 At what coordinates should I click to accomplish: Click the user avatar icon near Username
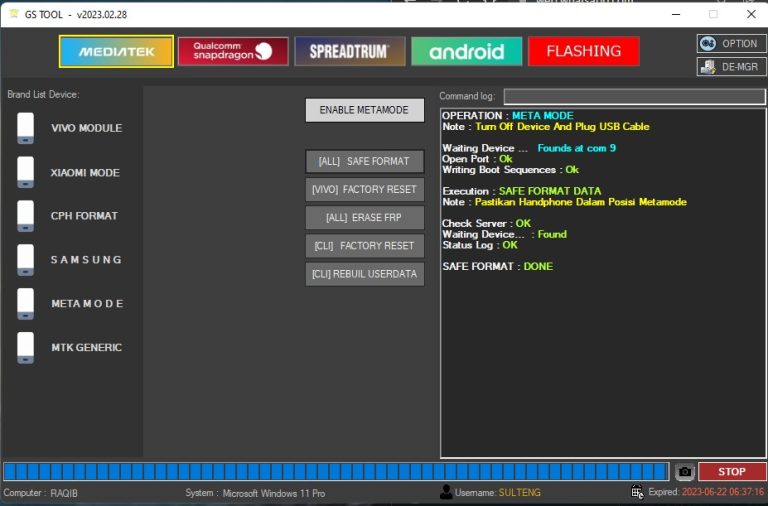(x=446, y=492)
